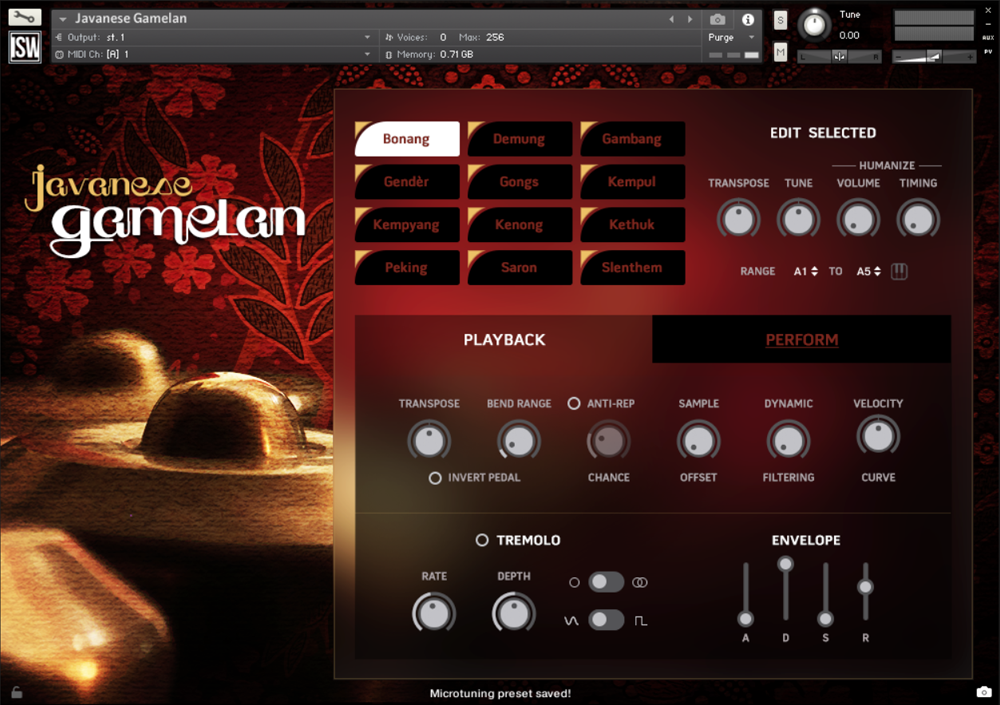This screenshot has height=705, width=1000.
Task: Click the Tune knob in the header
Action: 813,25
